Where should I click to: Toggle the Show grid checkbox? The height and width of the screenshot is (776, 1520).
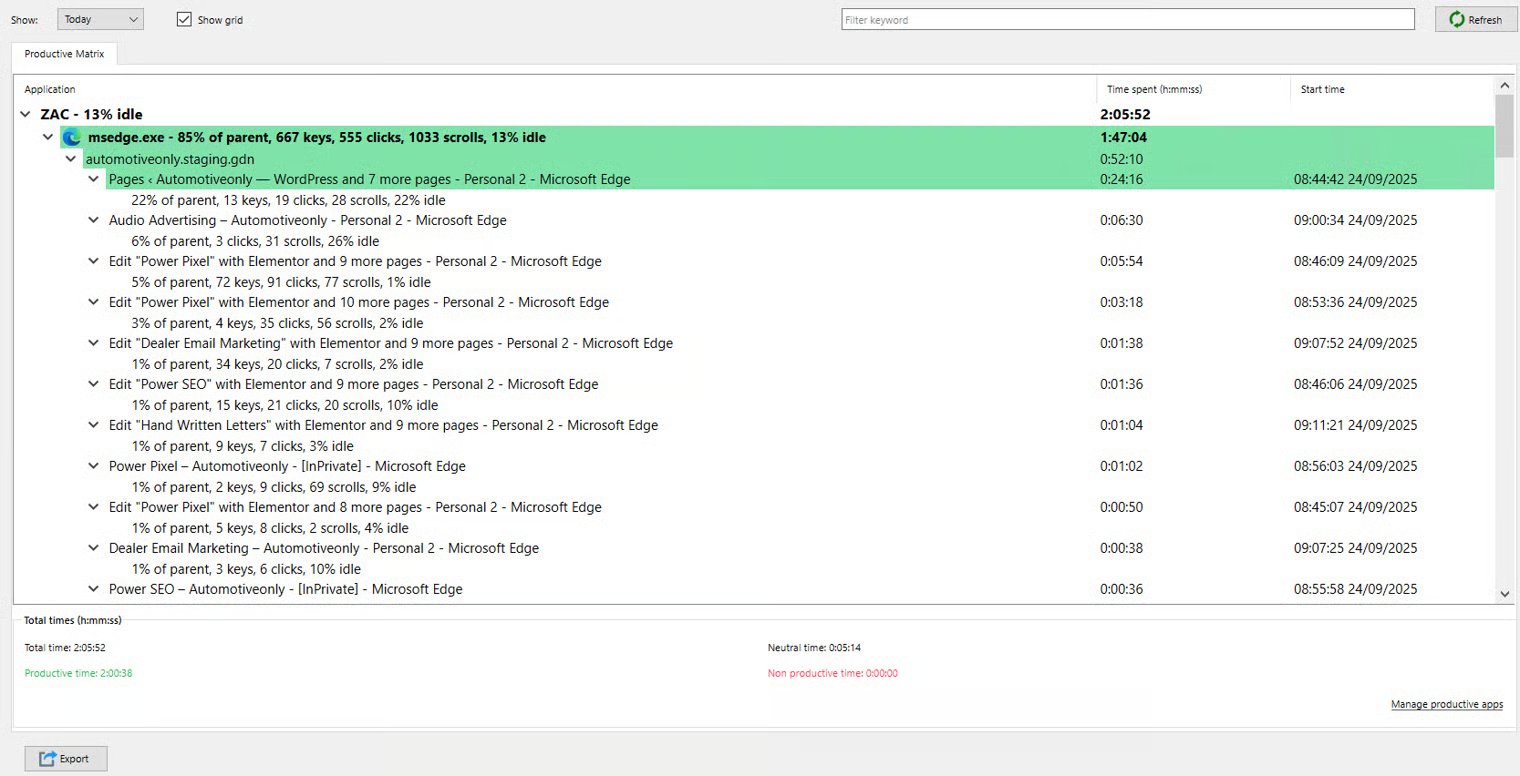click(x=184, y=19)
